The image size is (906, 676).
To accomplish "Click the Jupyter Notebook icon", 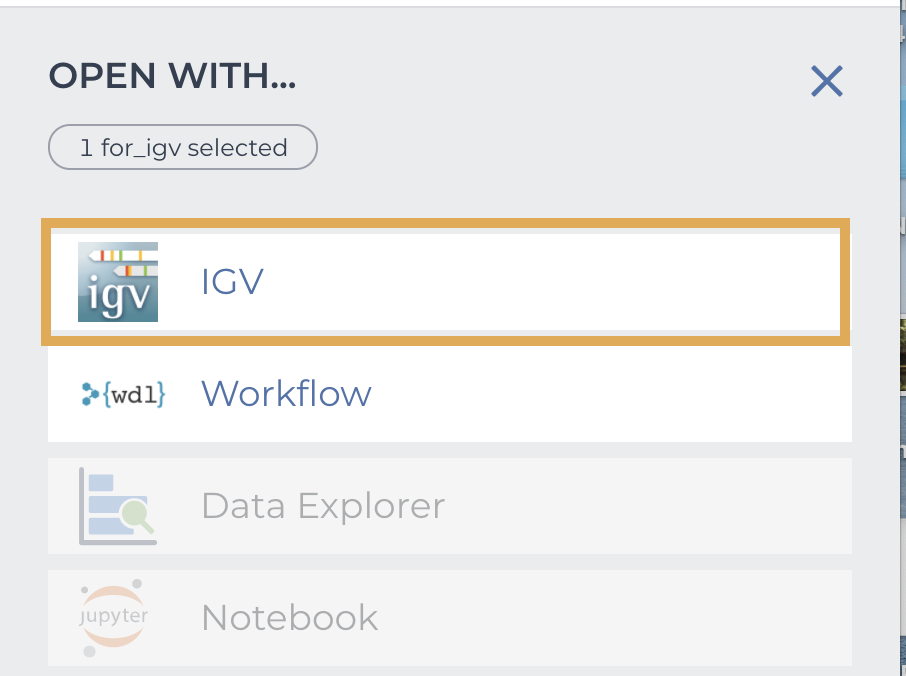I will [113, 617].
